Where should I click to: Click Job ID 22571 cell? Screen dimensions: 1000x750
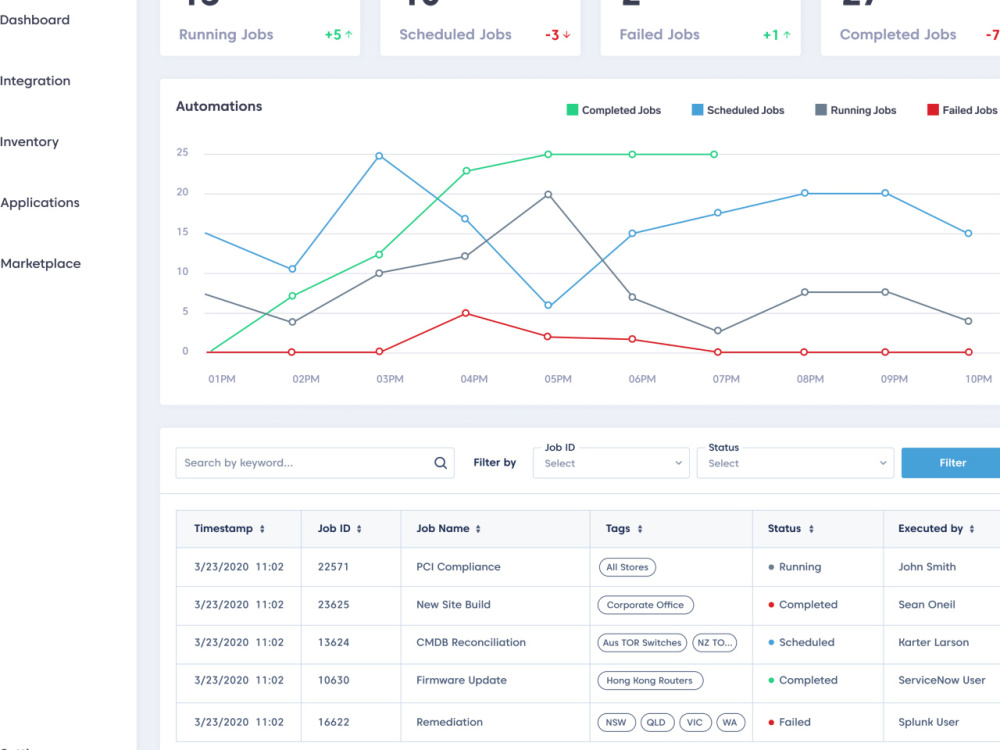click(x=334, y=567)
